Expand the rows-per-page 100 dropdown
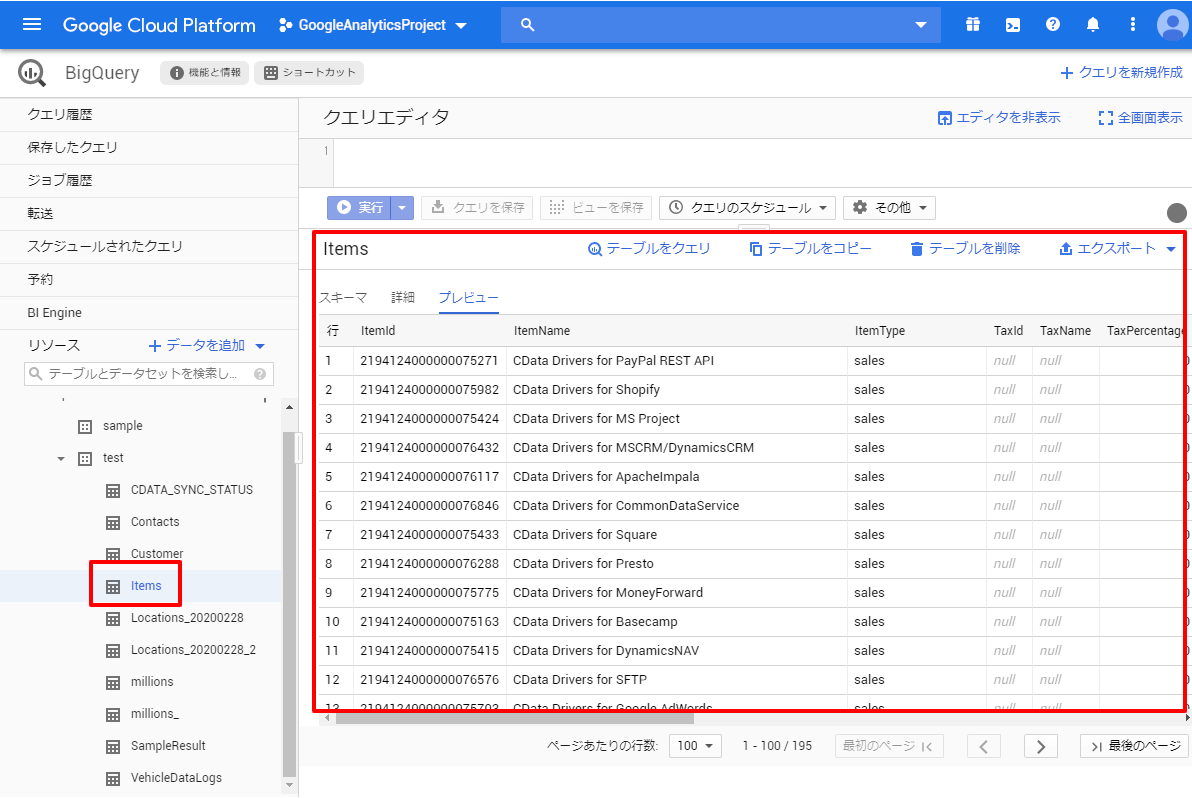Screen dimensions: 1192x798 pyautogui.click(x=698, y=746)
